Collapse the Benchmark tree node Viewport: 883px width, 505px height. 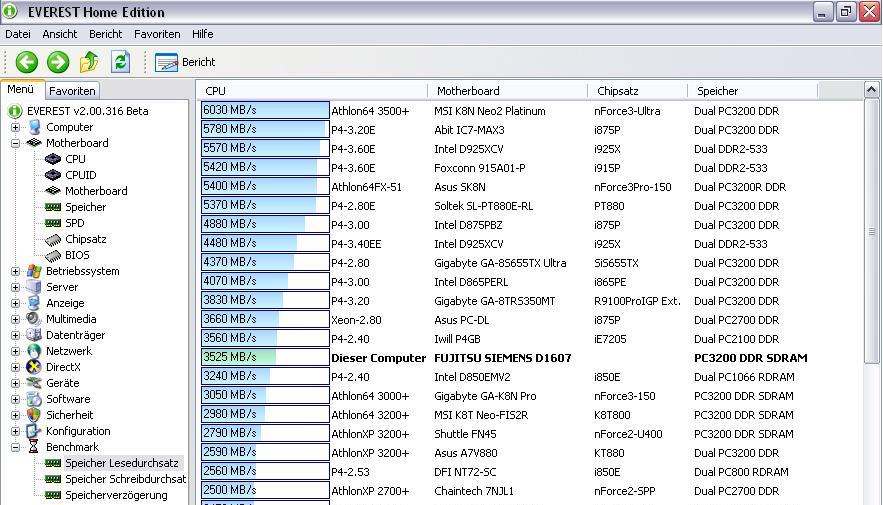coord(16,448)
